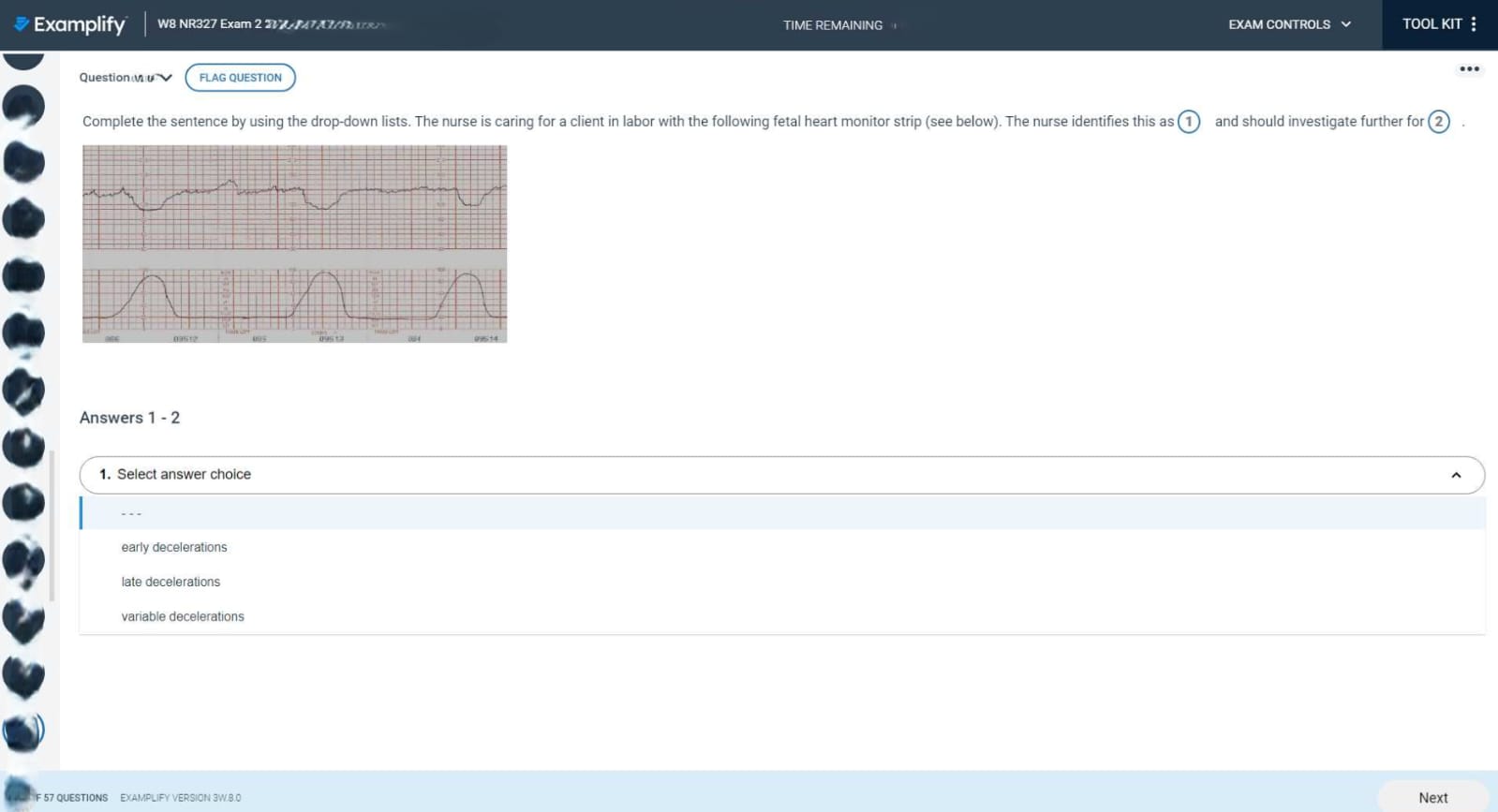Click the fetal heart monitor strip image
Viewport: 1498px width, 812px height.
pos(294,244)
